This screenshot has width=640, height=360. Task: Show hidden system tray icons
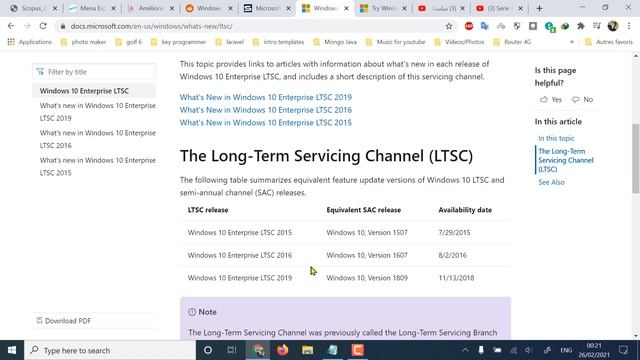[465, 350]
